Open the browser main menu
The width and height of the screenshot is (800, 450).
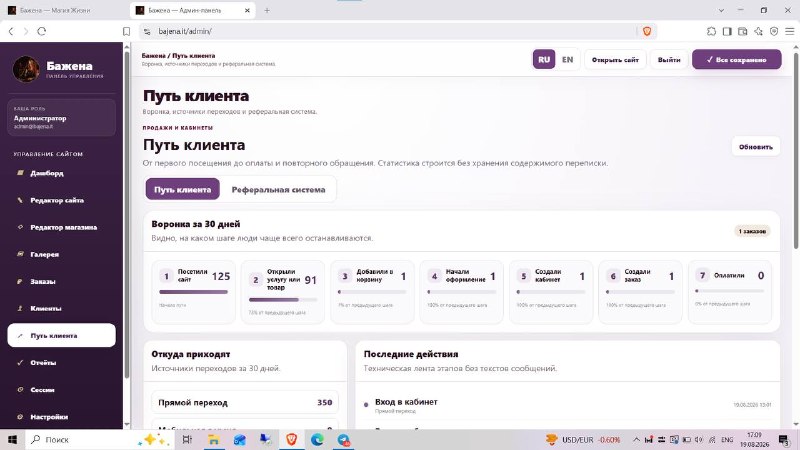[x=789, y=32]
